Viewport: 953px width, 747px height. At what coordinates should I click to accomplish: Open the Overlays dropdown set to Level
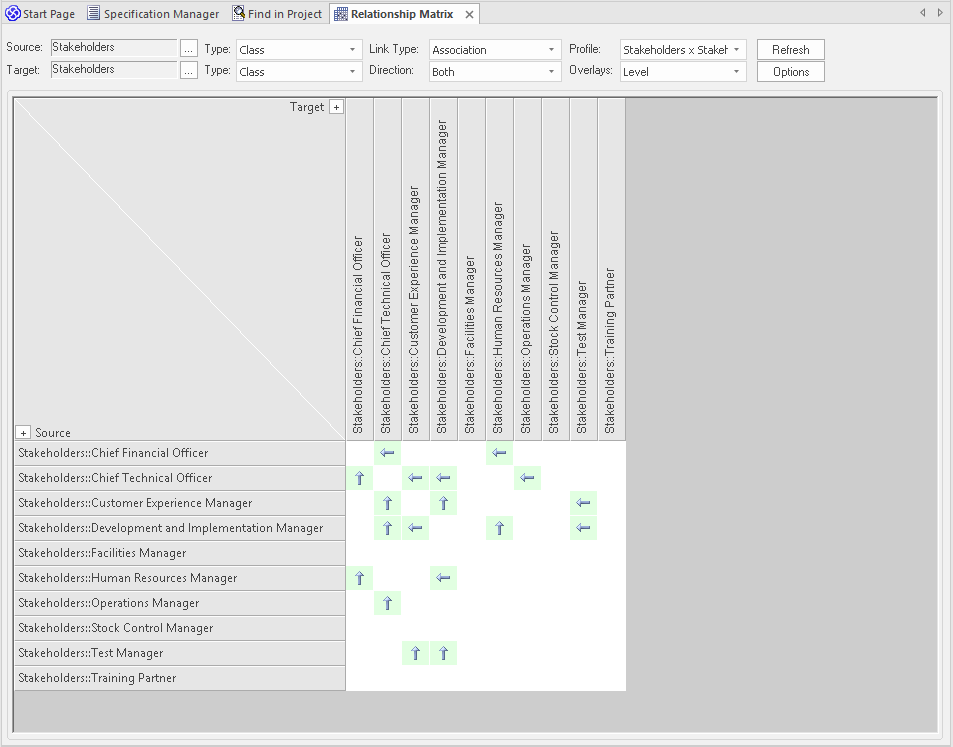[x=683, y=71]
